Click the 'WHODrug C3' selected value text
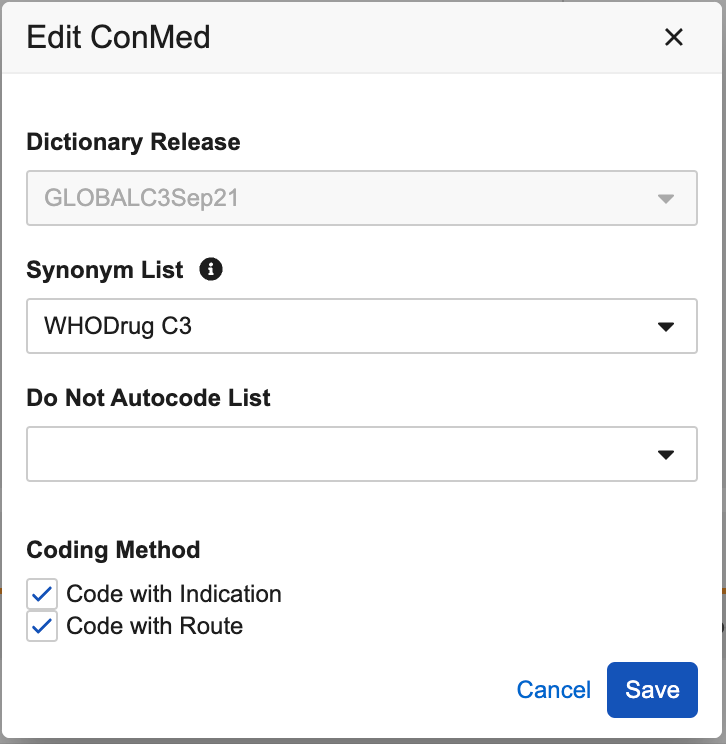The height and width of the screenshot is (744, 726). click(118, 326)
